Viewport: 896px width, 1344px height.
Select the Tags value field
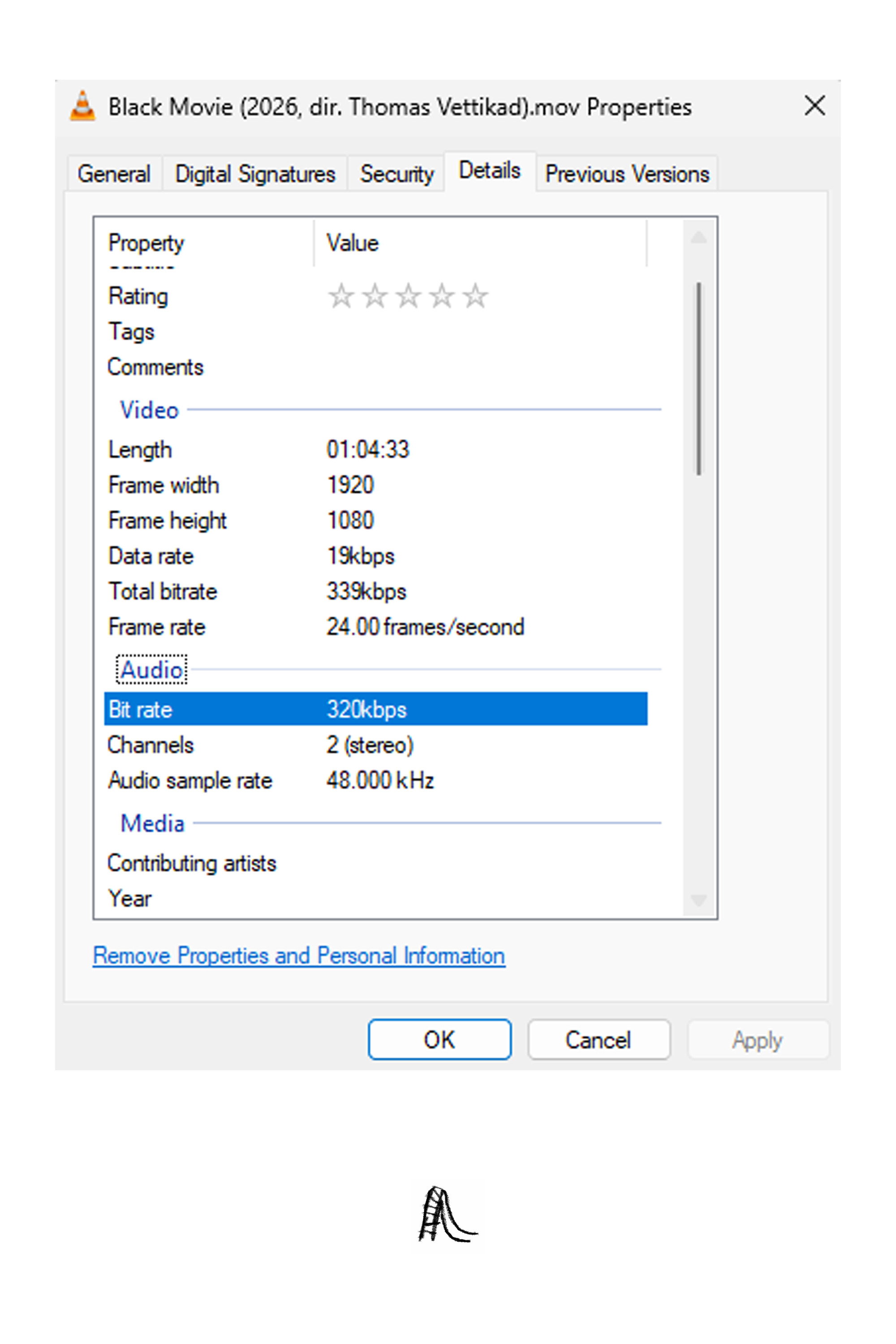tap(486, 332)
